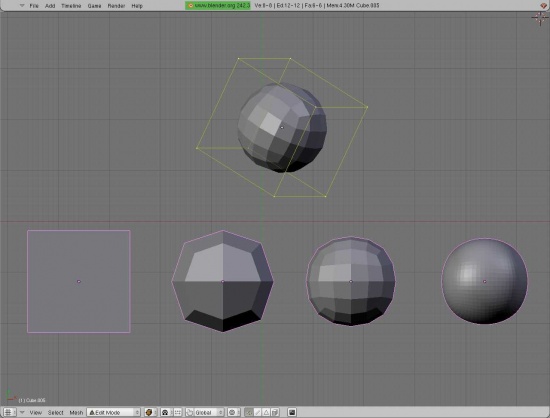Open the Mesh menu in 3D header
The image size is (550, 418).
tap(76, 412)
